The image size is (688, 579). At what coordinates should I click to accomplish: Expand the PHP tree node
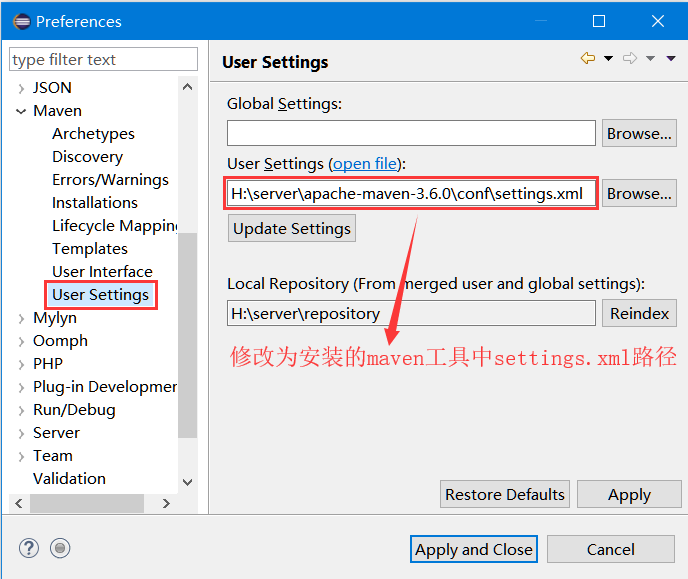point(21,365)
